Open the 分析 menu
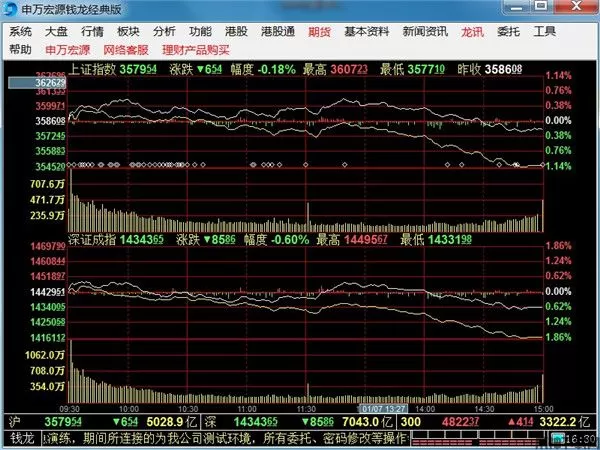600x450 pixels. pos(164,32)
